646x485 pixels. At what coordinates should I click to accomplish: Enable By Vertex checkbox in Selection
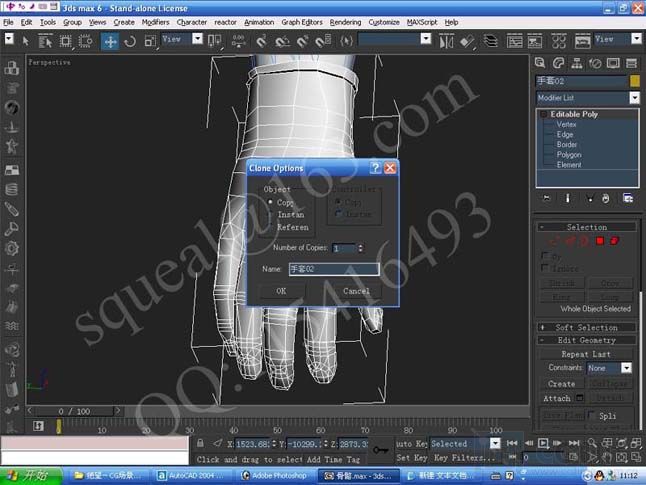[545, 255]
